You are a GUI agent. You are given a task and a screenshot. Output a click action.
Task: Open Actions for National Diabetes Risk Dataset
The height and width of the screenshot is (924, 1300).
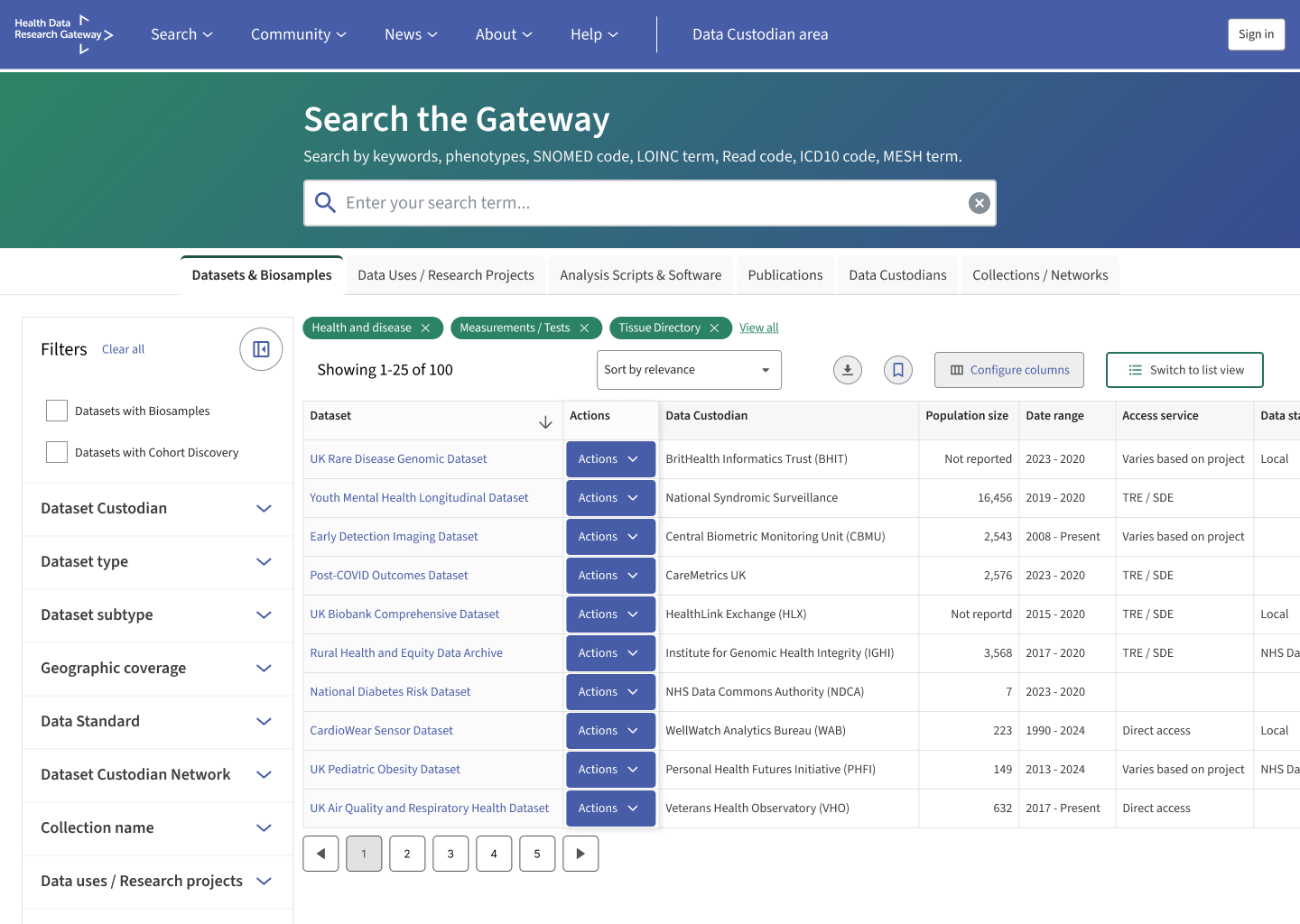pos(610,692)
